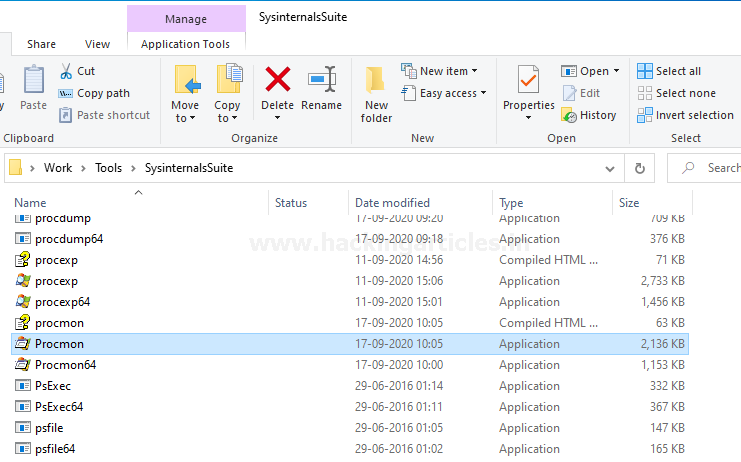Select the psfile64 file row
This screenshot has height=462, width=741.
pos(350,449)
